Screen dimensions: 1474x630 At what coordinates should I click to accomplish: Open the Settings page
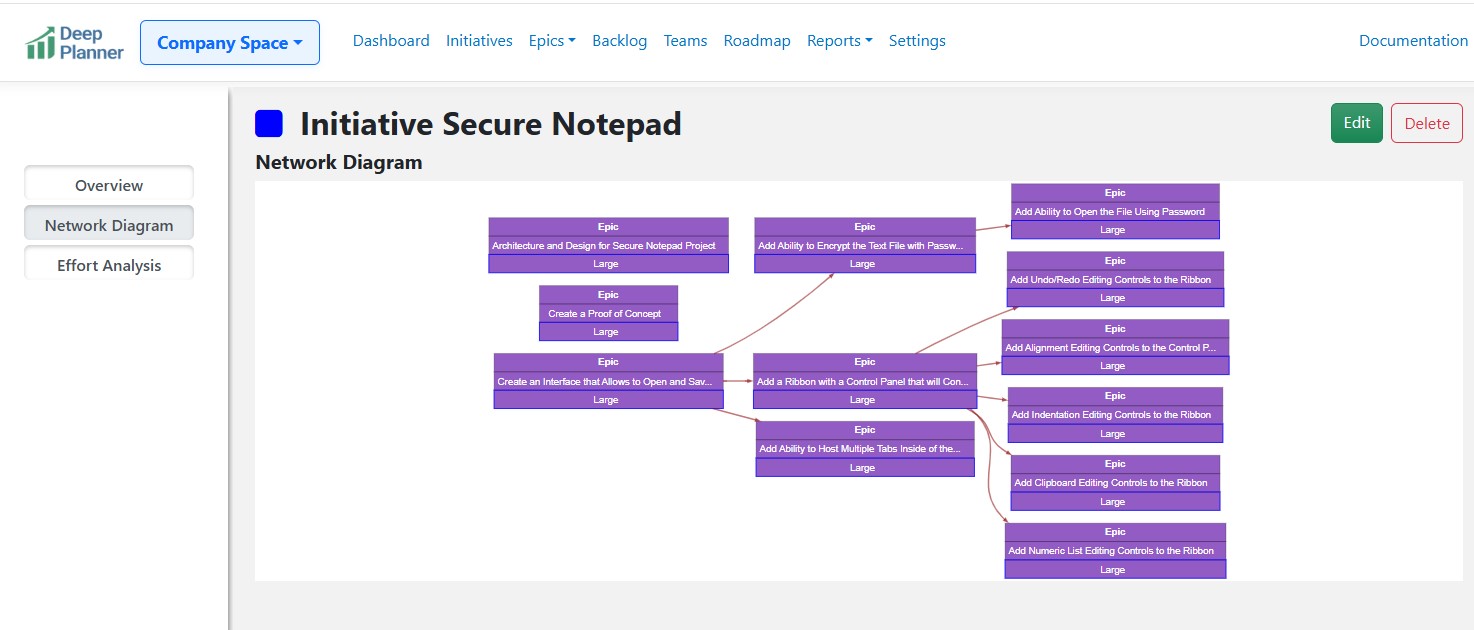(917, 41)
